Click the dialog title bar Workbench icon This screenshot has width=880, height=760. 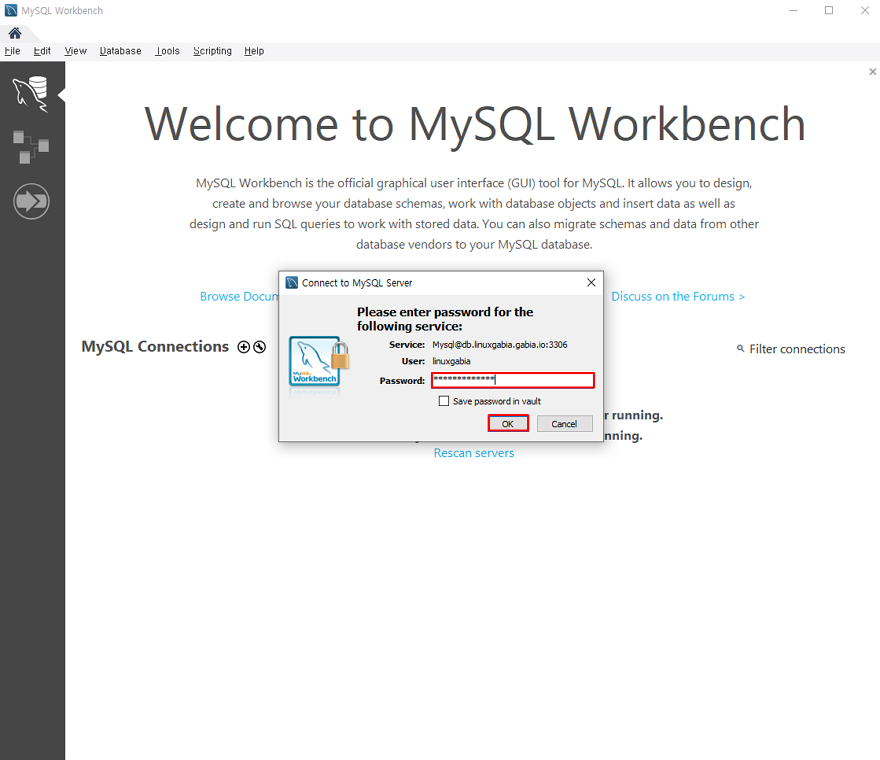pos(291,282)
